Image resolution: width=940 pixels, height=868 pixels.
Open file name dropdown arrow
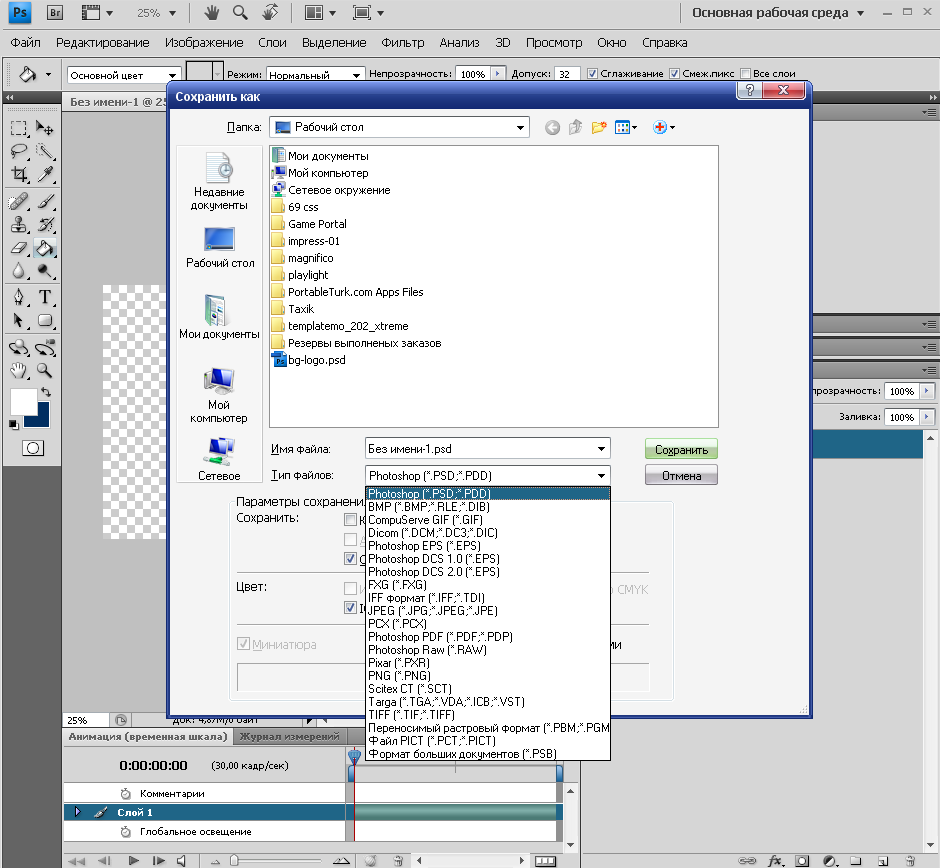(x=601, y=449)
